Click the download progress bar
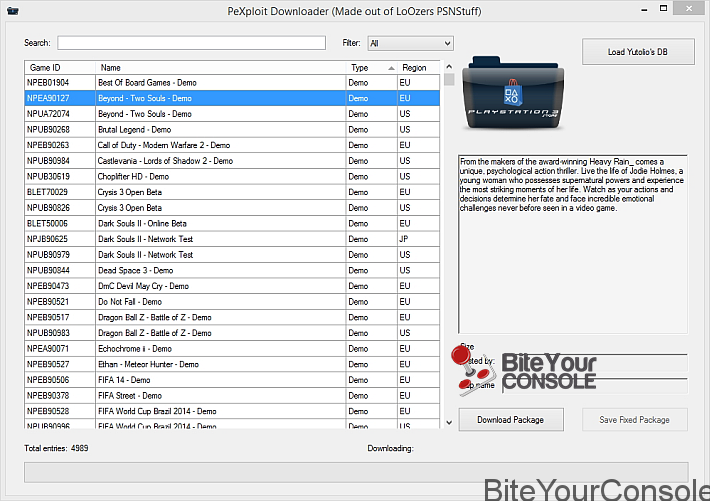The height and width of the screenshot is (501, 710). [356, 472]
